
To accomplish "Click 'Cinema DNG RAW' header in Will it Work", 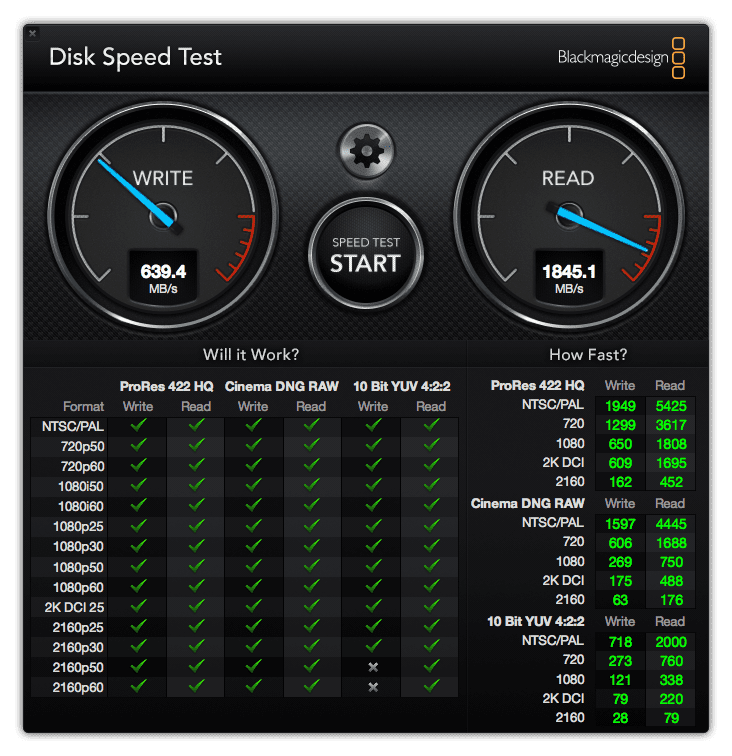I will pyautogui.click(x=282, y=387).
